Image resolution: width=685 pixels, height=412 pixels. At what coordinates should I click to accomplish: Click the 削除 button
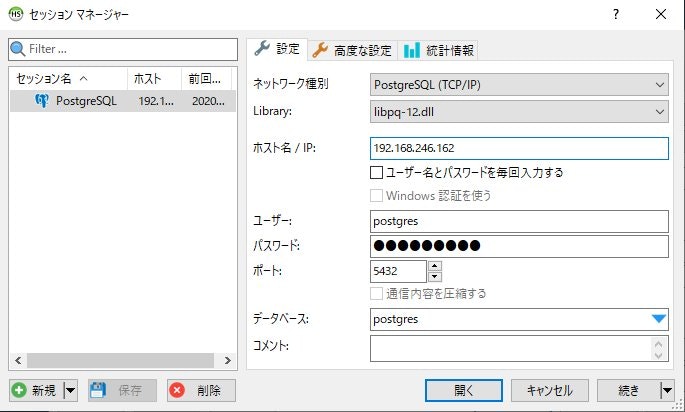point(201,390)
